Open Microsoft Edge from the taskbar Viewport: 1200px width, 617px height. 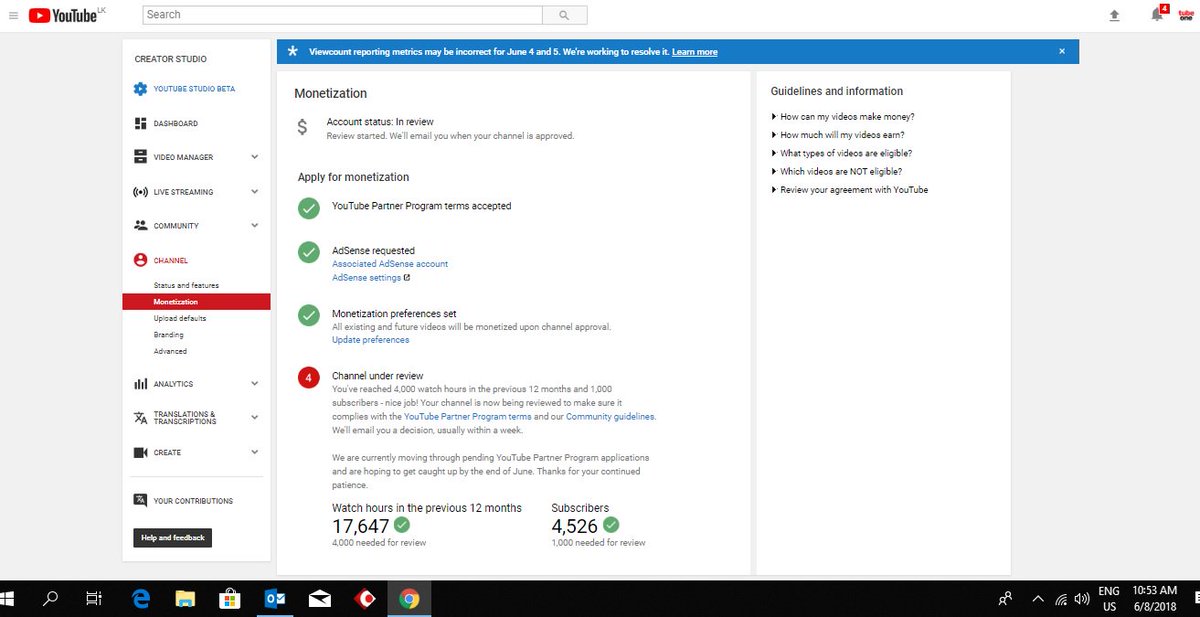(x=141, y=598)
